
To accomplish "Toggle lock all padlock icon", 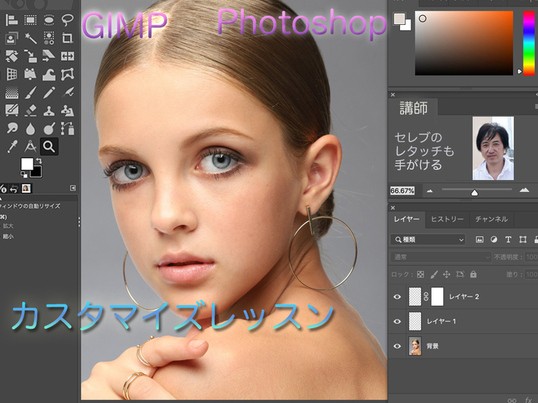I will (x=473, y=274).
